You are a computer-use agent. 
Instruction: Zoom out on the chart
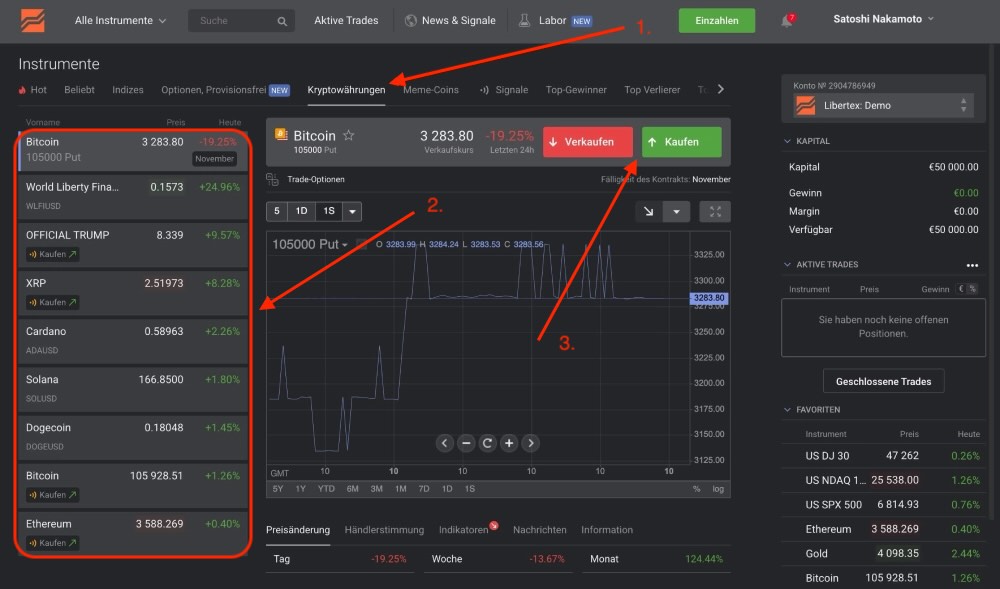[466, 443]
